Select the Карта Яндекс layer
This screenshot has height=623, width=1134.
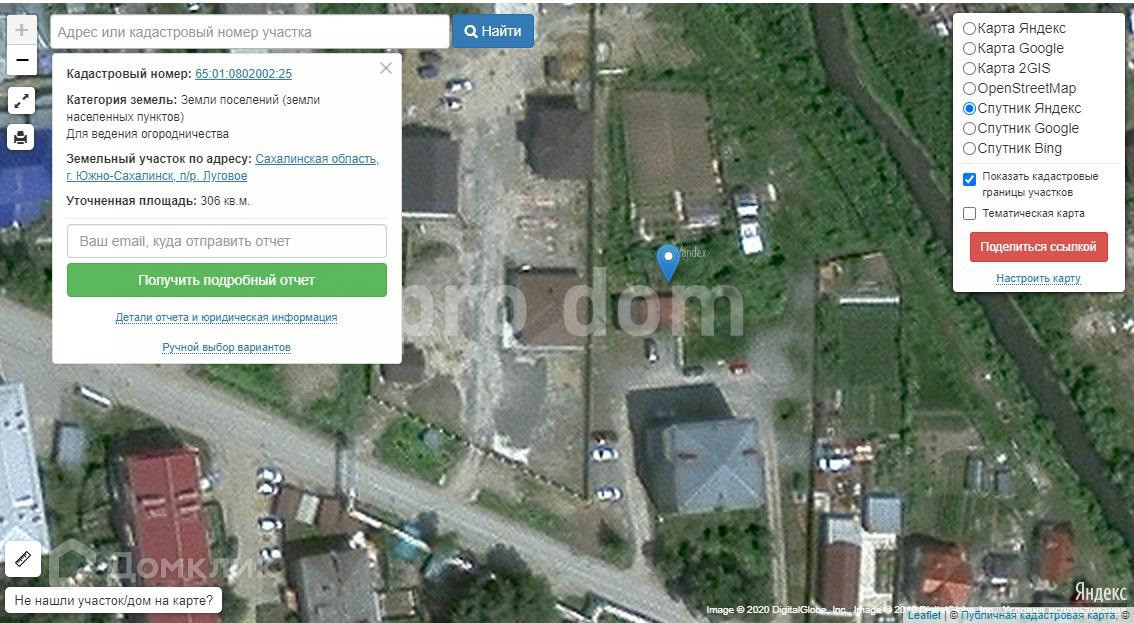969,29
